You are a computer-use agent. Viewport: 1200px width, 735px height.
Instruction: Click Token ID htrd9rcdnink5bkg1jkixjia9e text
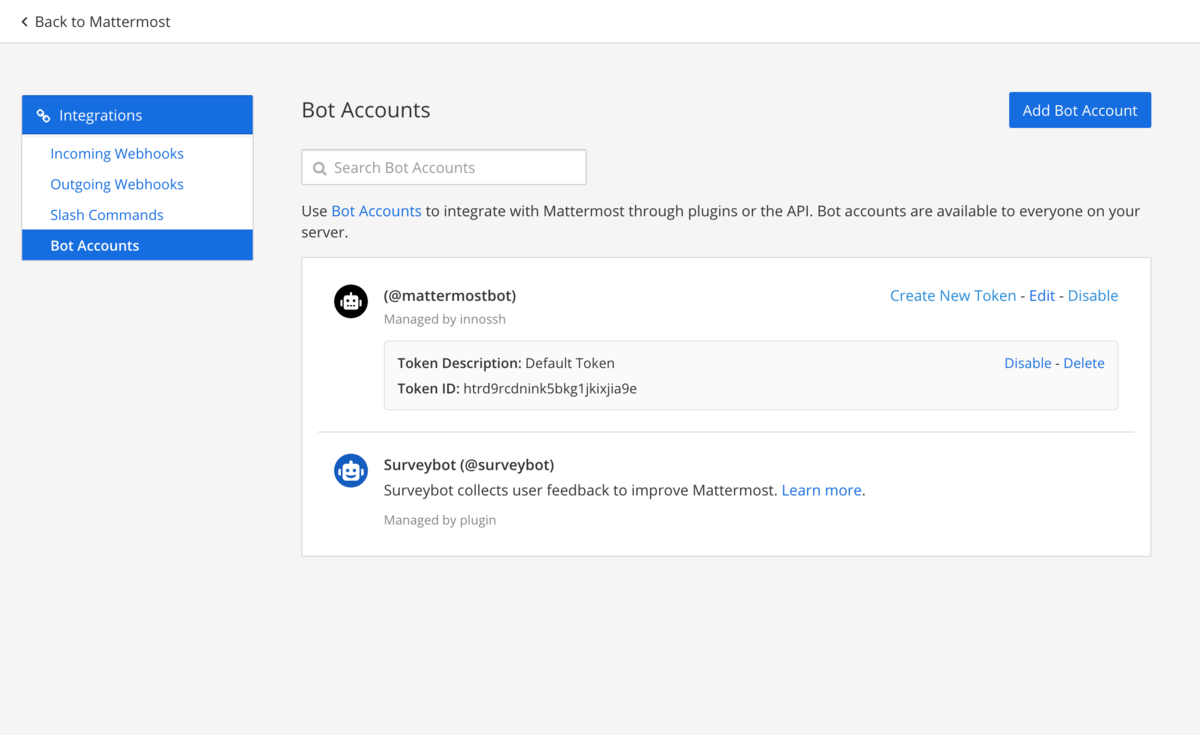(x=517, y=388)
